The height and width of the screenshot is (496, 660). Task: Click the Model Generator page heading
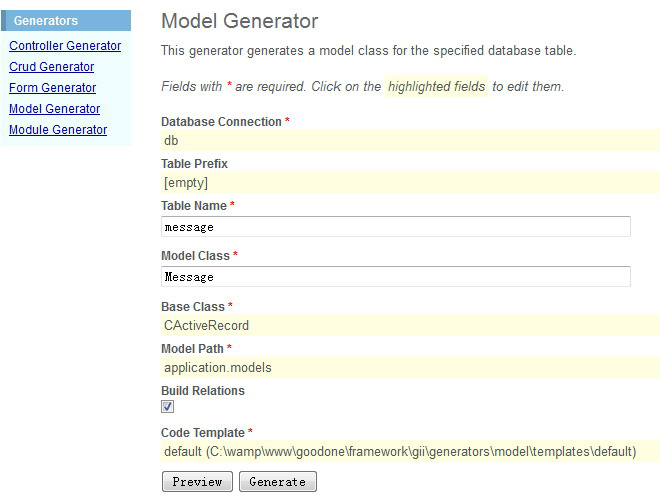[x=240, y=21]
